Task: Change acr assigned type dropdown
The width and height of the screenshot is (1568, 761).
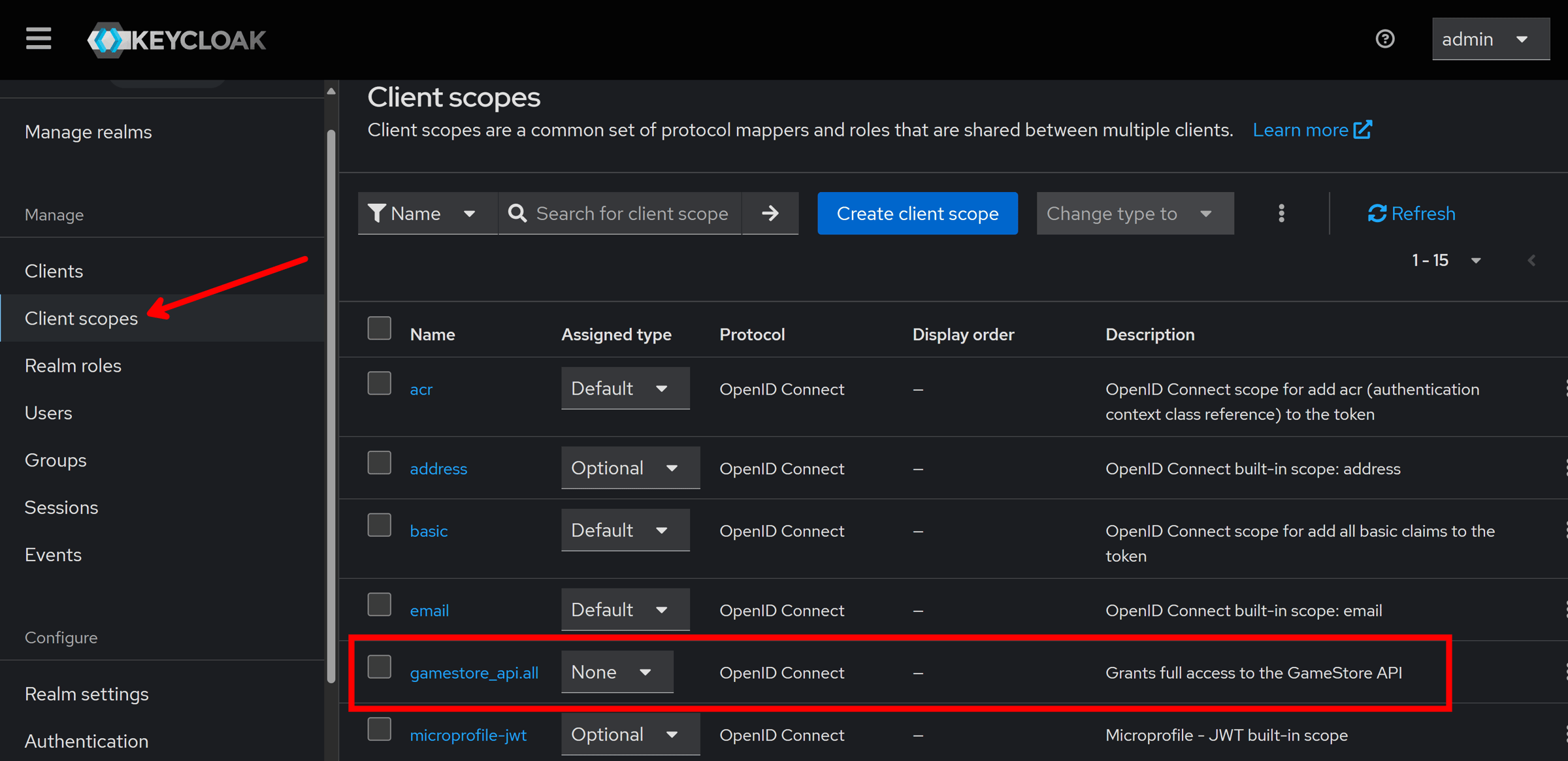Action: [x=625, y=388]
